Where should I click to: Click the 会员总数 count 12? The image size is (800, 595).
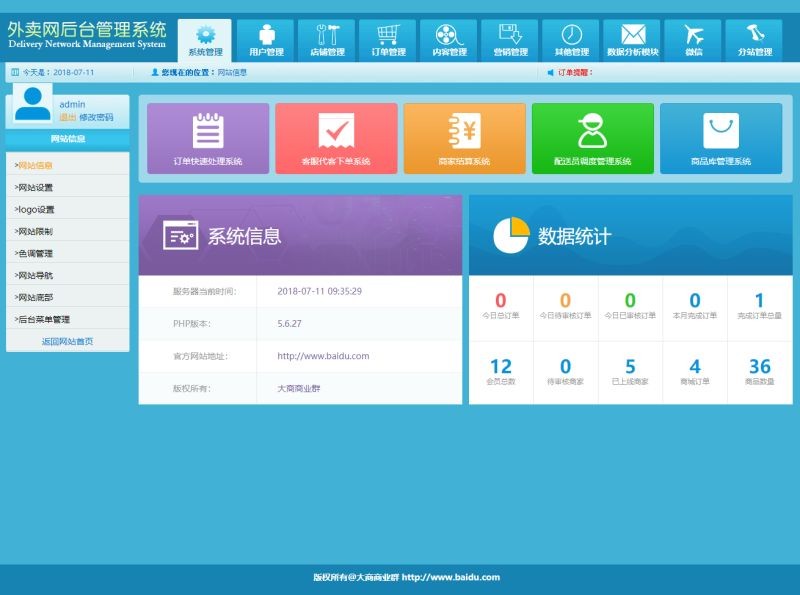click(501, 366)
